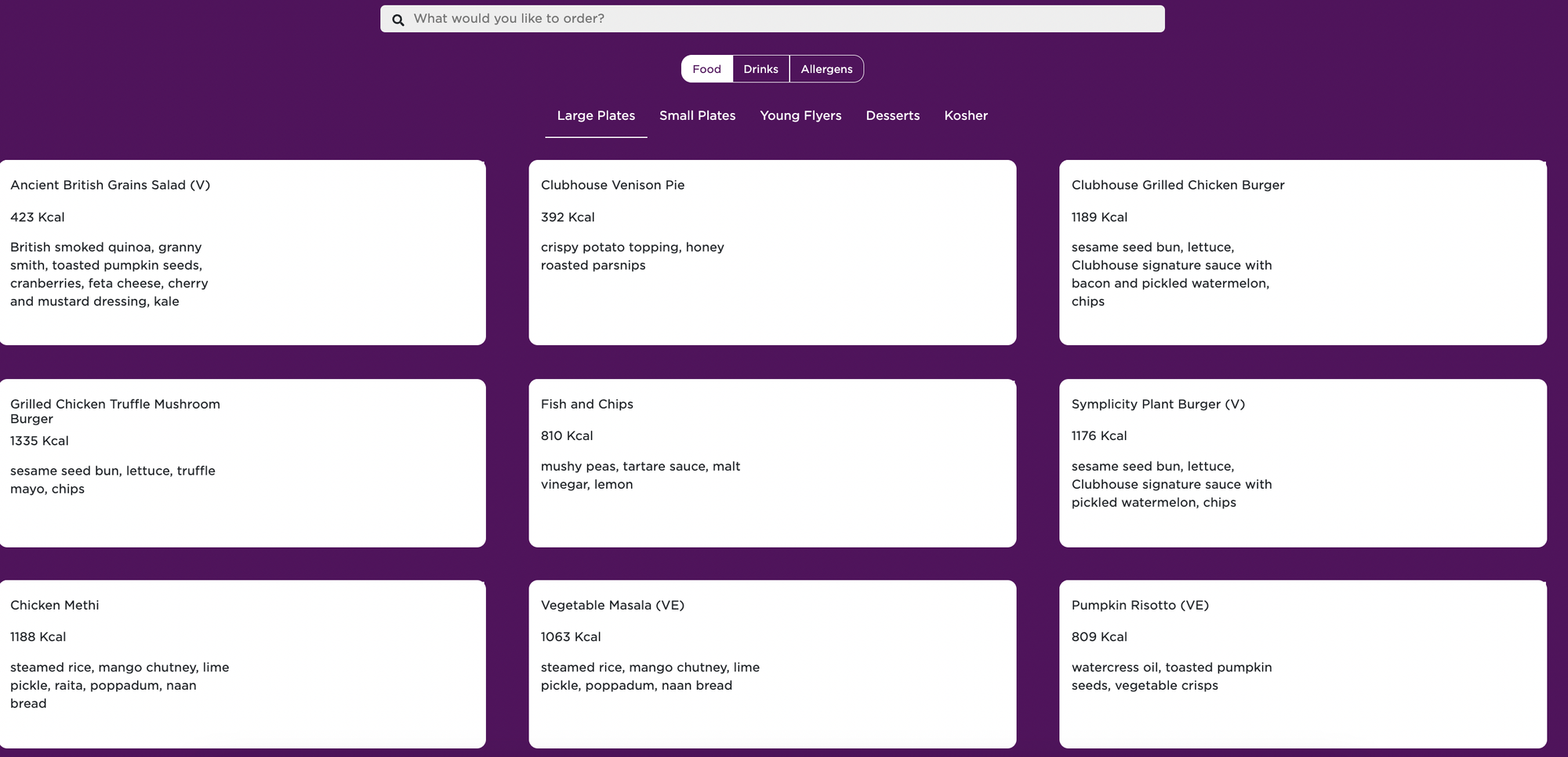Viewport: 1568px width, 757px height.
Task: Pick the Pumpkin Risotto (VE) card
Action: pyautogui.click(x=1303, y=664)
